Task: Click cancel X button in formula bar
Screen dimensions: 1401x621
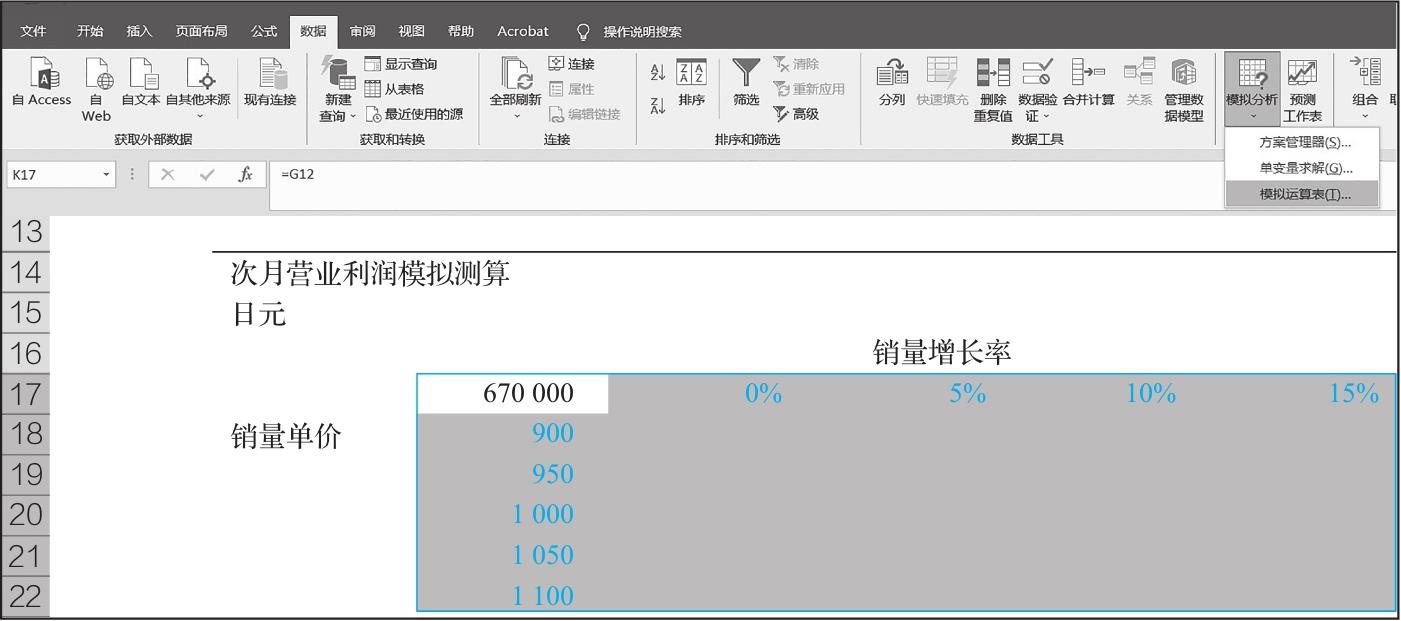Action: point(168,174)
